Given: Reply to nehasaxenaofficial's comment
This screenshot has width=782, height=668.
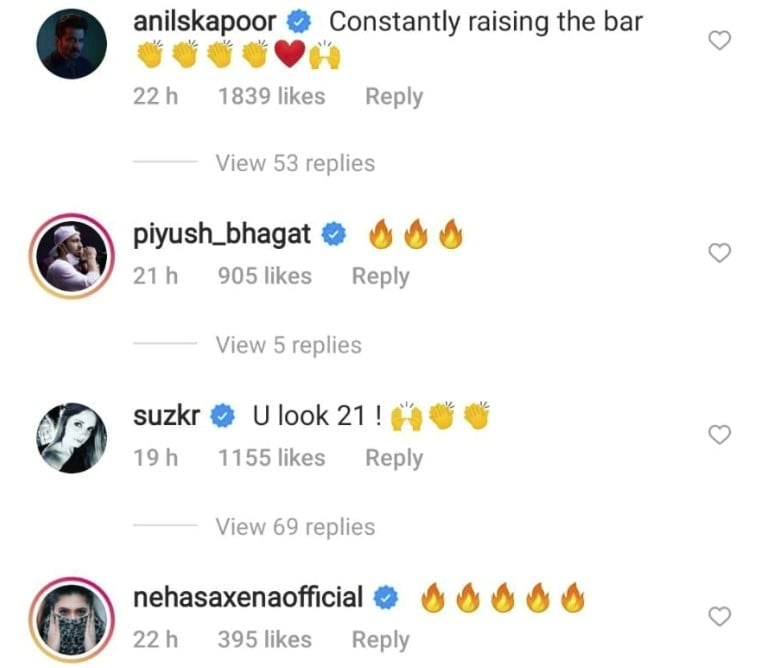Looking at the screenshot, I should point(381,640).
